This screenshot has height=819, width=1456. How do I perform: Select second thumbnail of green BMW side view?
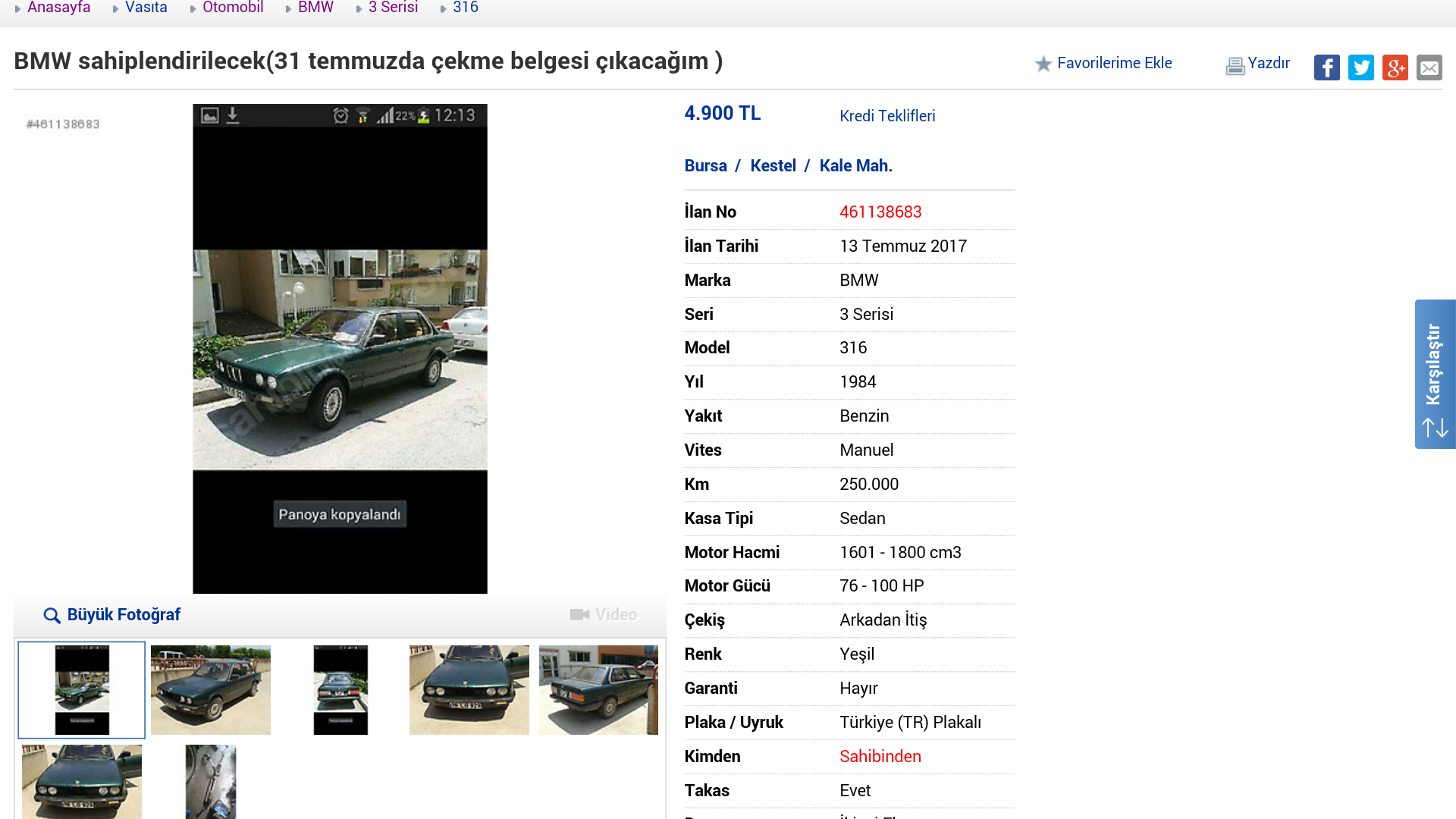click(x=211, y=690)
